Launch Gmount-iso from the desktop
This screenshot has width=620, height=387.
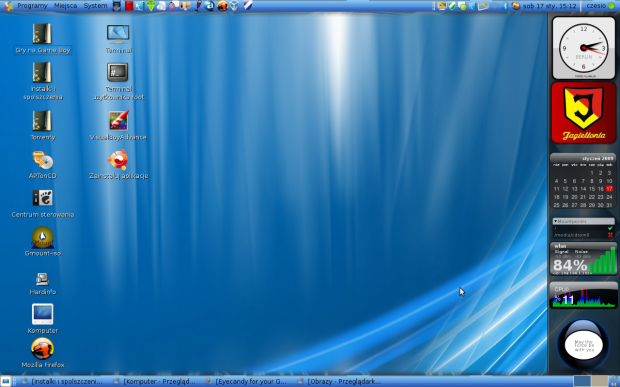(42, 242)
